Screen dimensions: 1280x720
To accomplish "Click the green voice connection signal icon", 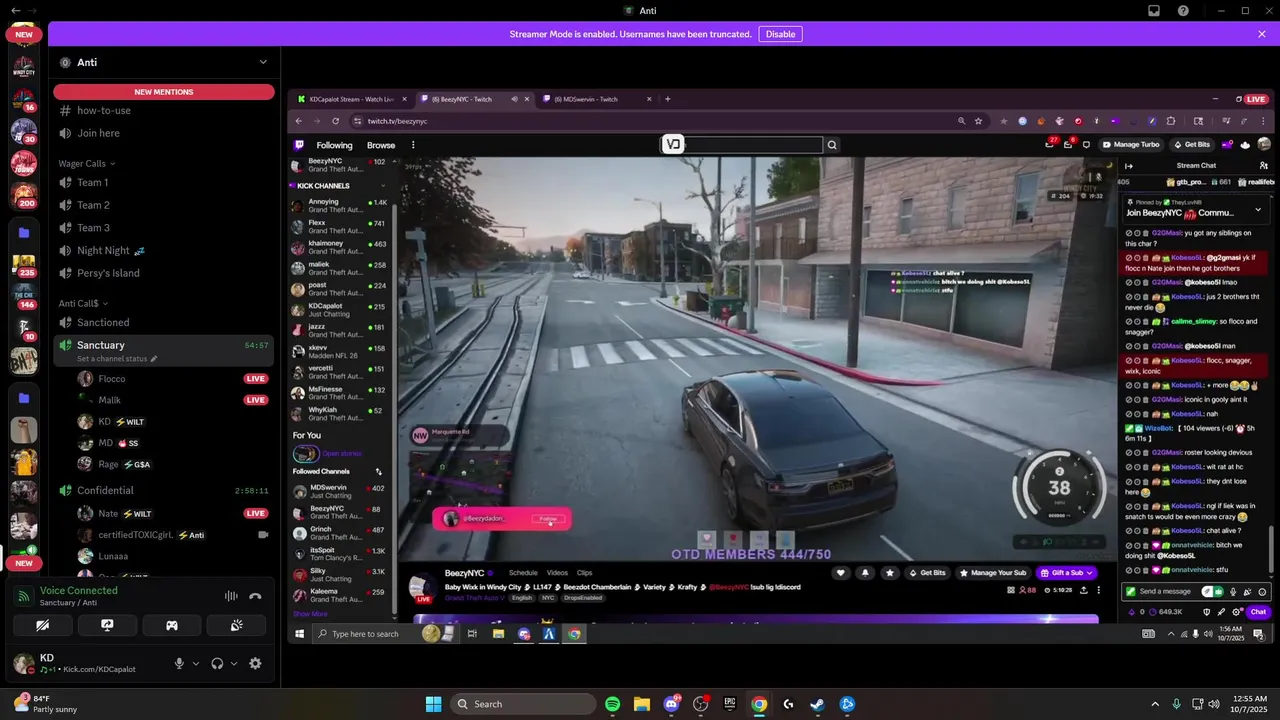I will tap(23, 596).
